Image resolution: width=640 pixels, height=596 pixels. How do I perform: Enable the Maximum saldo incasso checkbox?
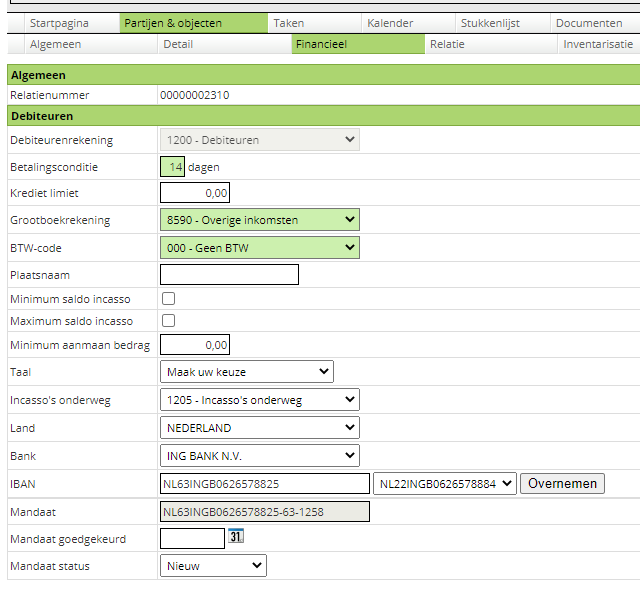tap(169, 321)
